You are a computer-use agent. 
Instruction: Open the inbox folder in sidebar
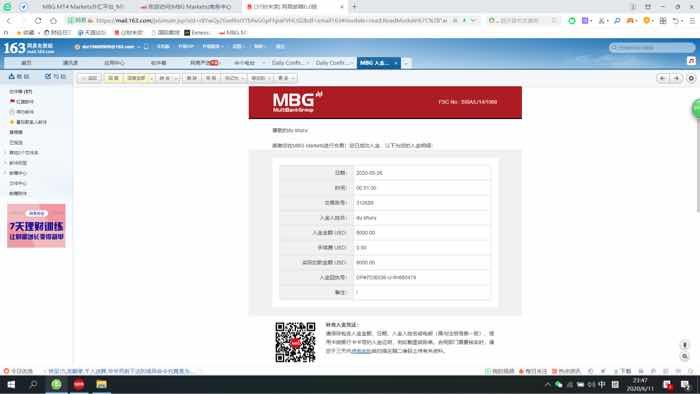[20, 91]
